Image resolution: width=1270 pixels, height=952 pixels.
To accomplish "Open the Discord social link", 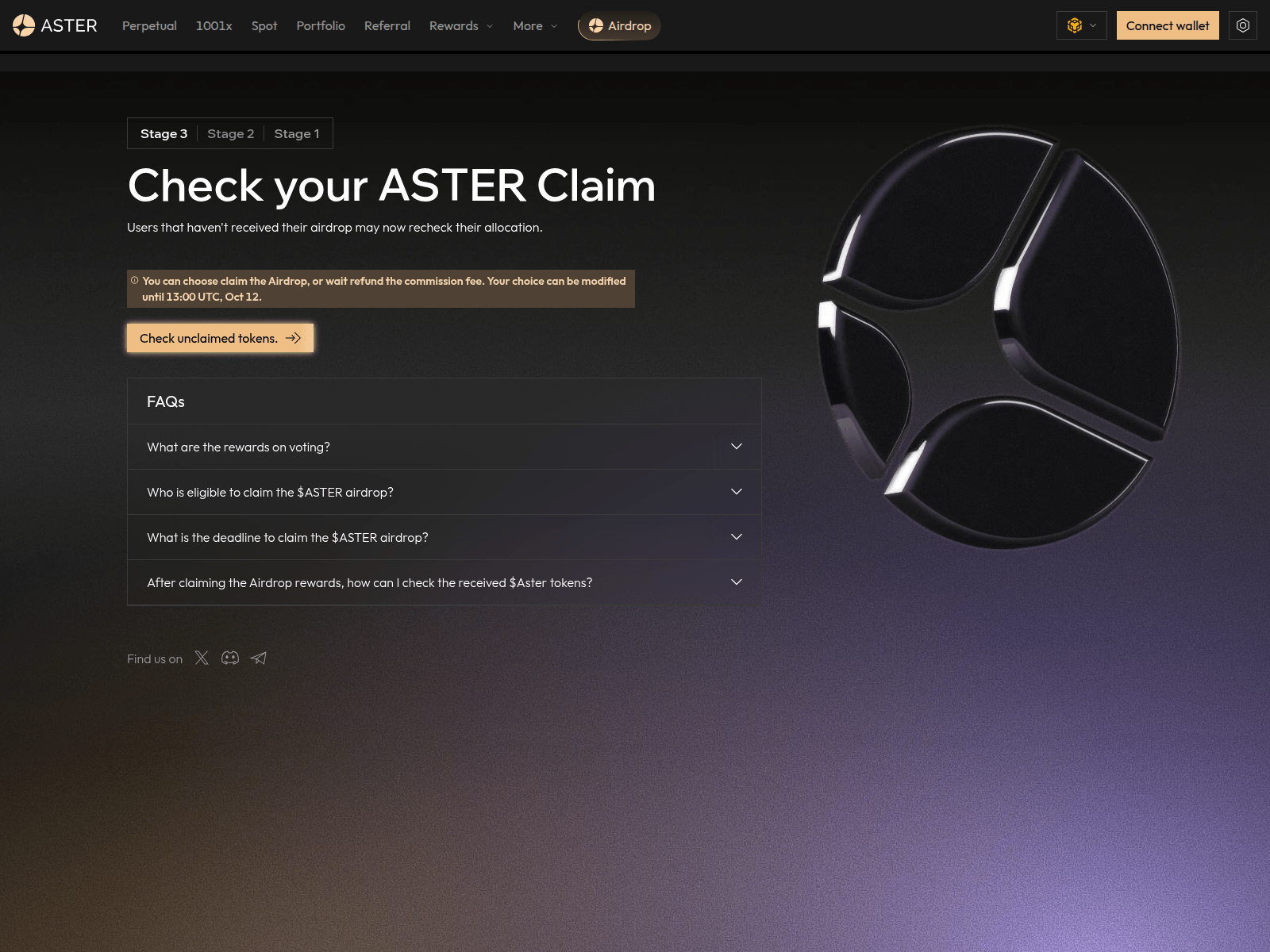I will point(230,658).
